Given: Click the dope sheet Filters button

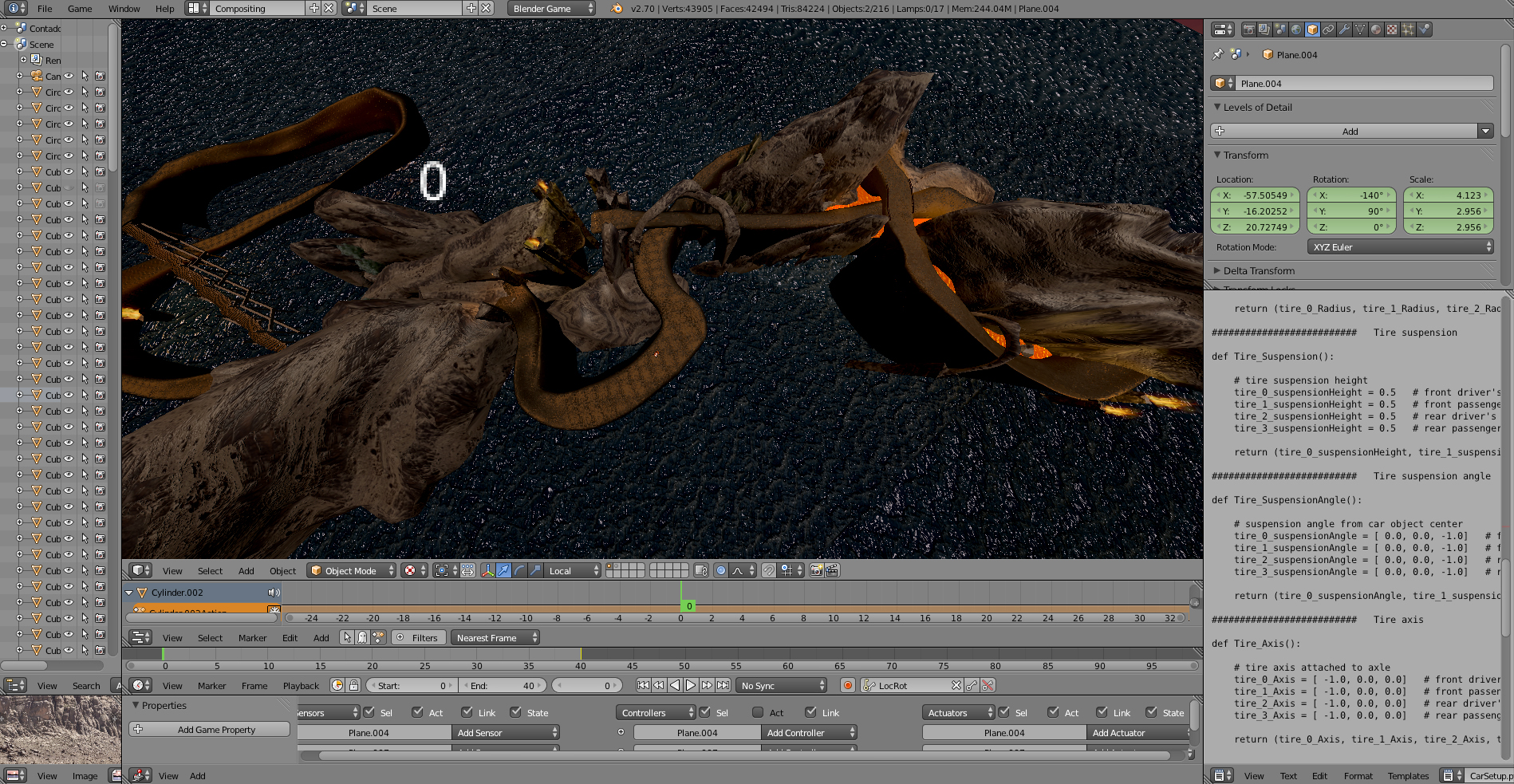Looking at the screenshot, I should [x=418, y=637].
